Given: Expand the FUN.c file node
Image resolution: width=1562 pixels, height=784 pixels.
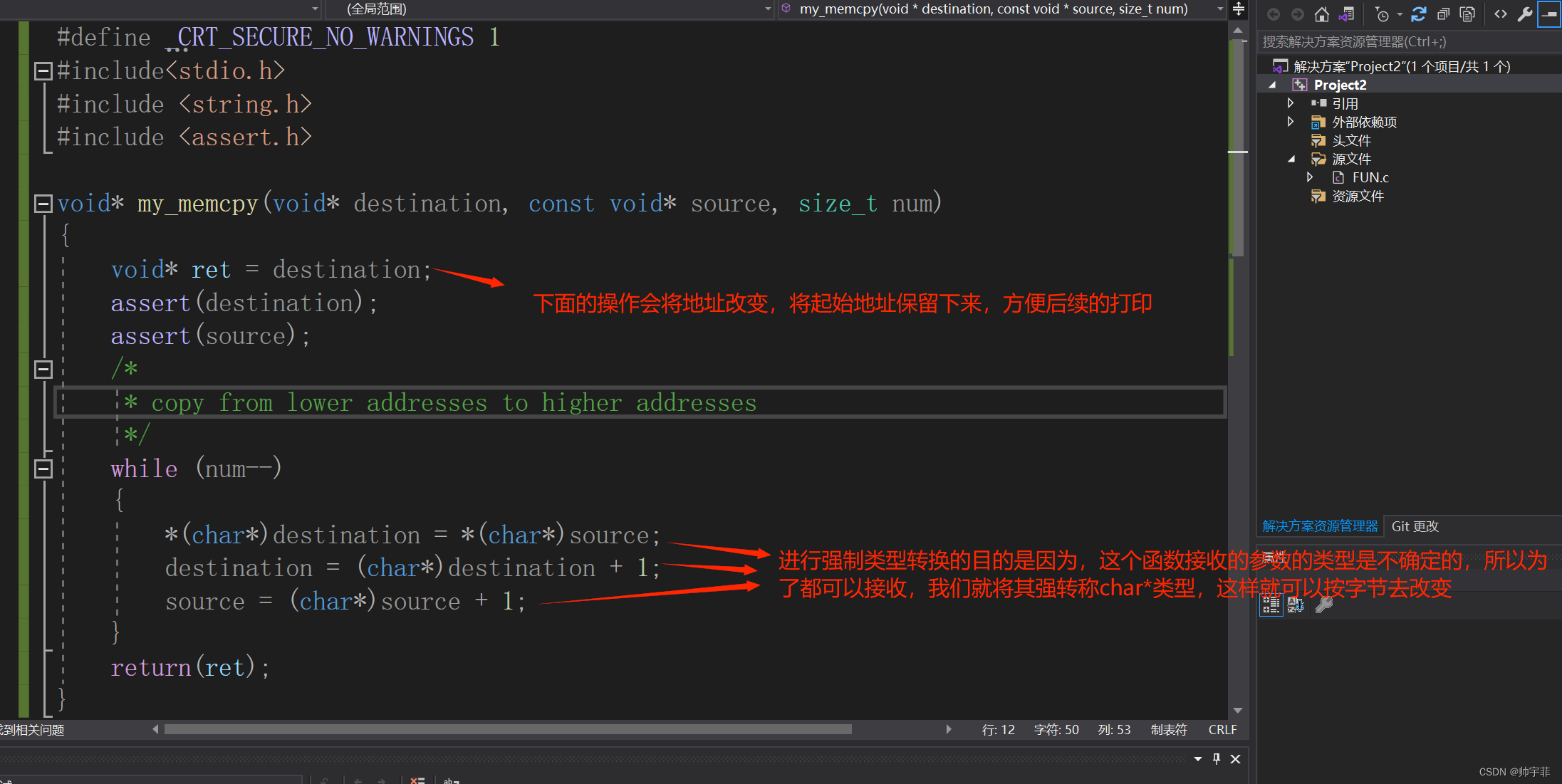Looking at the screenshot, I should pyautogui.click(x=1310, y=177).
